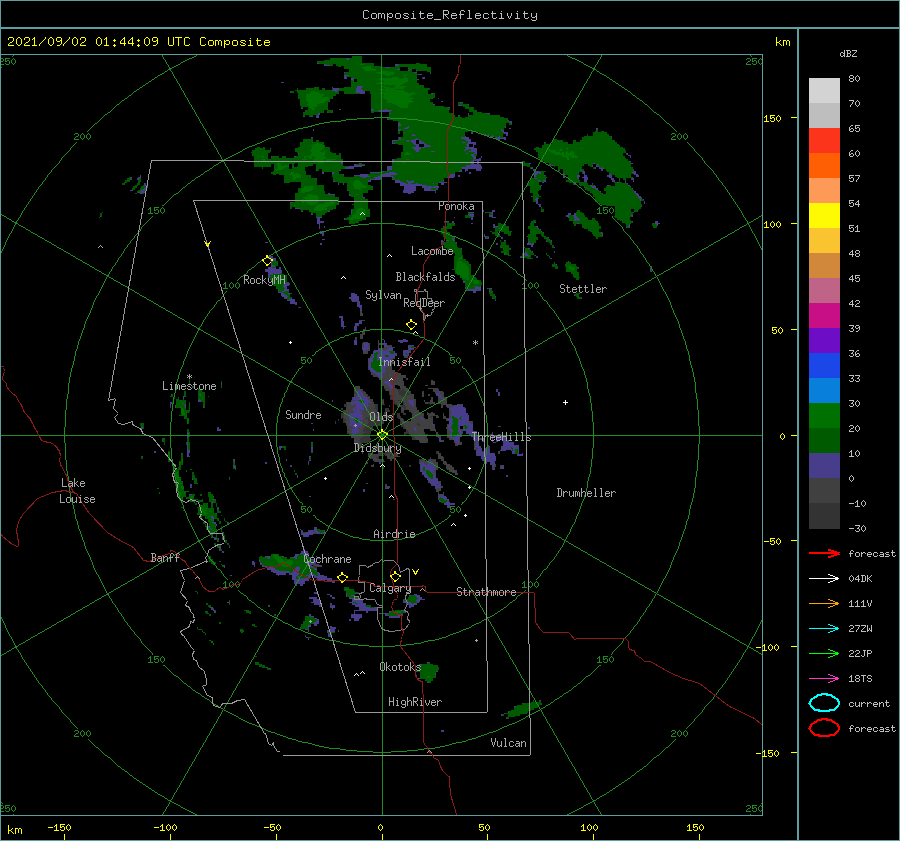This screenshot has width=900, height=841.
Task: Click the Limestone label
Action: (x=189, y=386)
